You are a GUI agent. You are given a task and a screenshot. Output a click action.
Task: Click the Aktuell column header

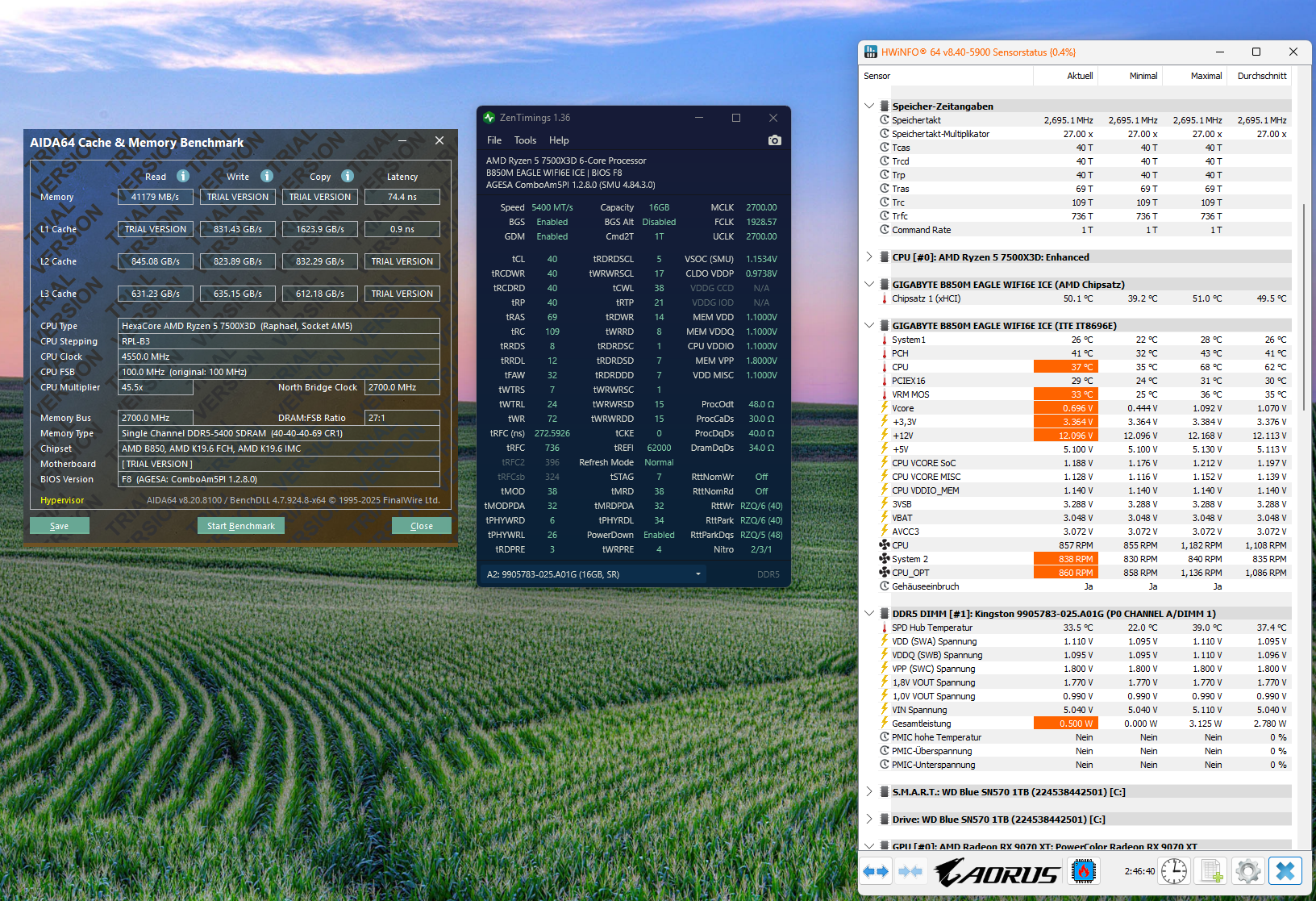coord(1065,76)
